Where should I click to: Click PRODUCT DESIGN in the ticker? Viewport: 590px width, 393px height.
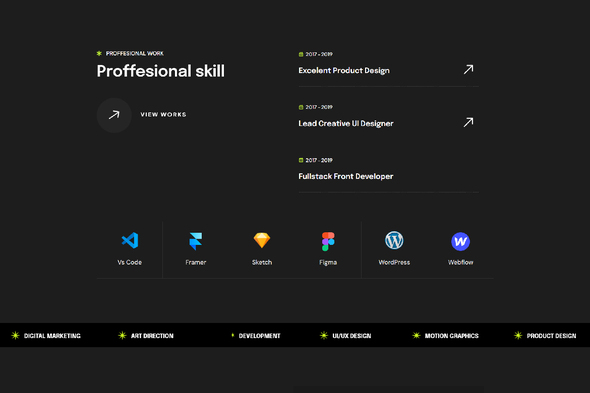coord(551,336)
